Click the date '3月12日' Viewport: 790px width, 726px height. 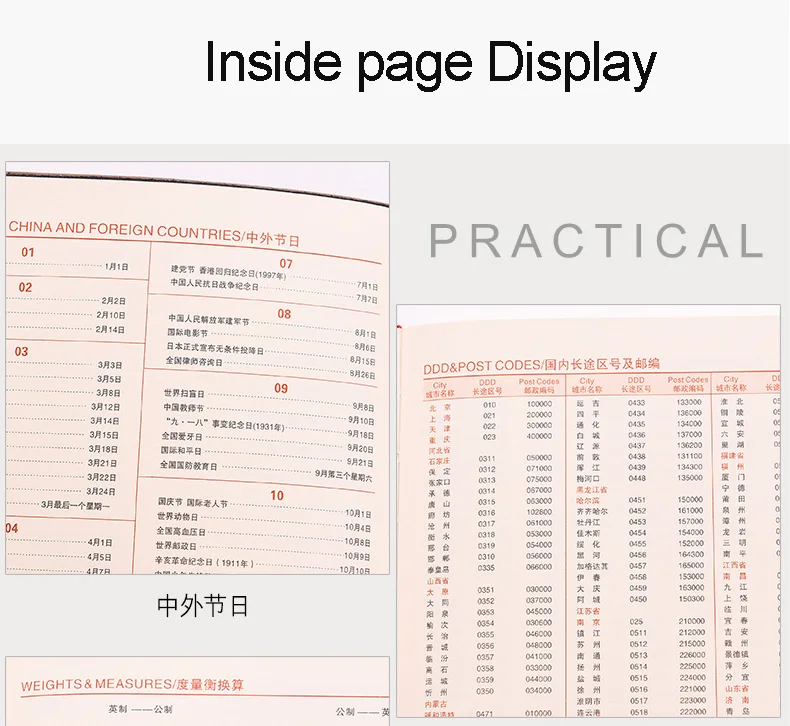105,407
